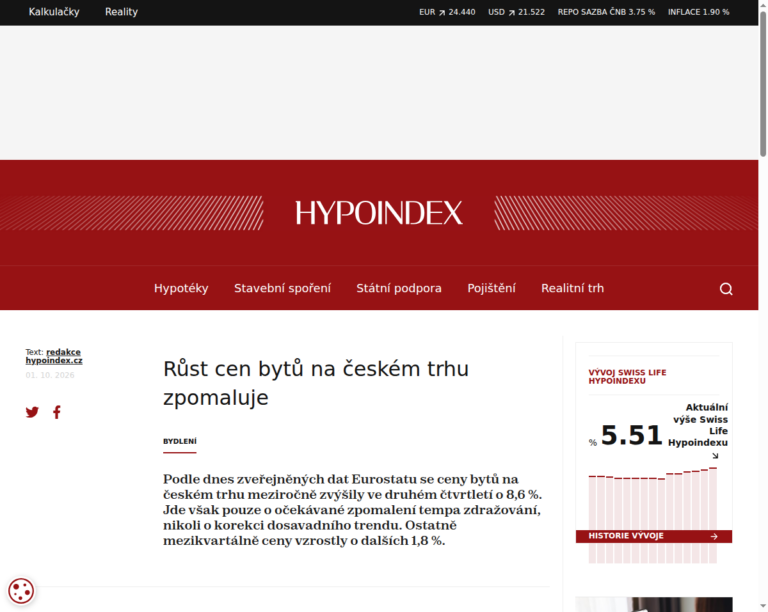The width and height of the screenshot is (768, 612).
Task: Click small arrow under Hypoindexu label
Action: [715, 456]
